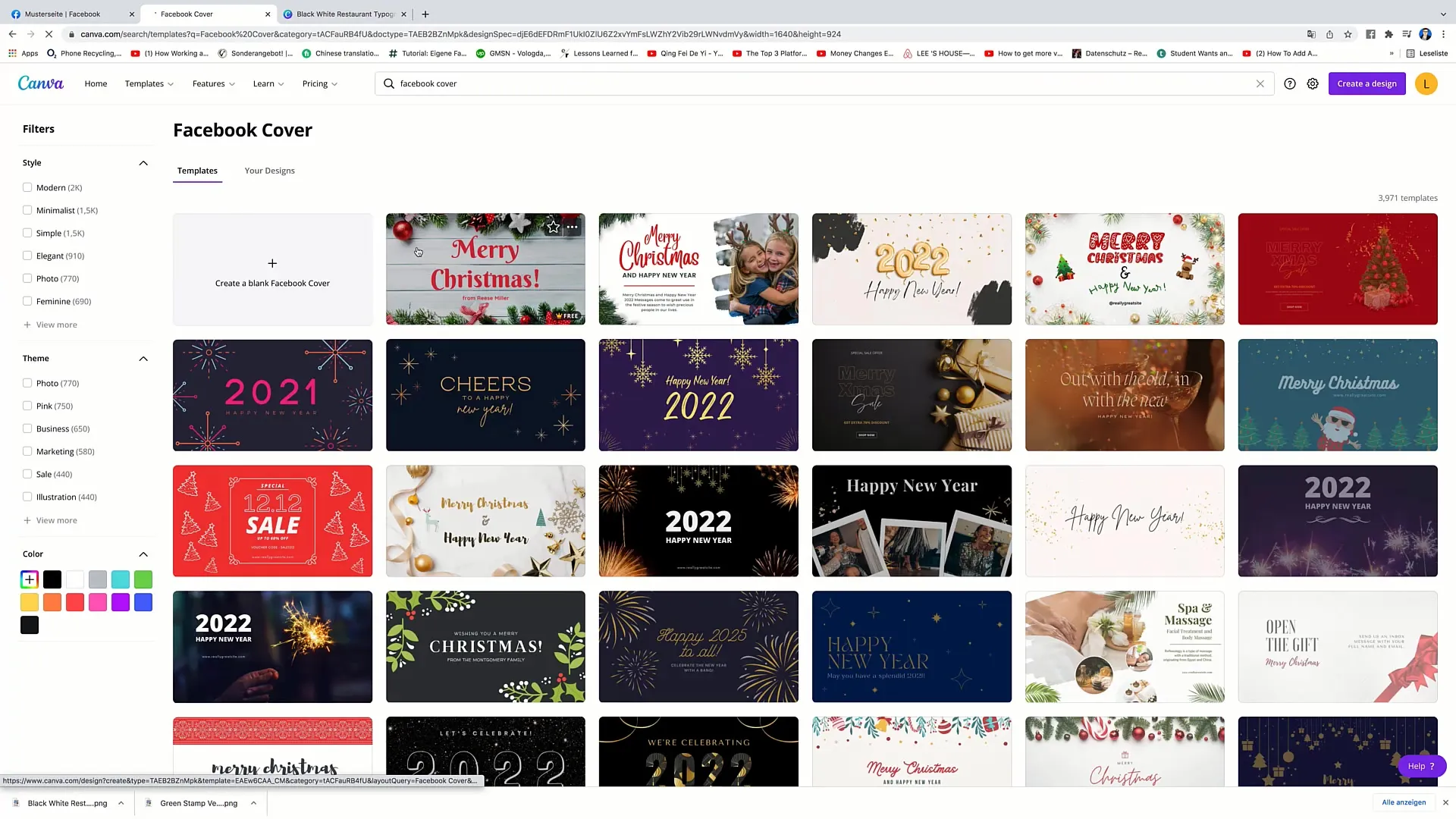Click the more options ellipsis on Christmas template

click(x=571, y=227)
